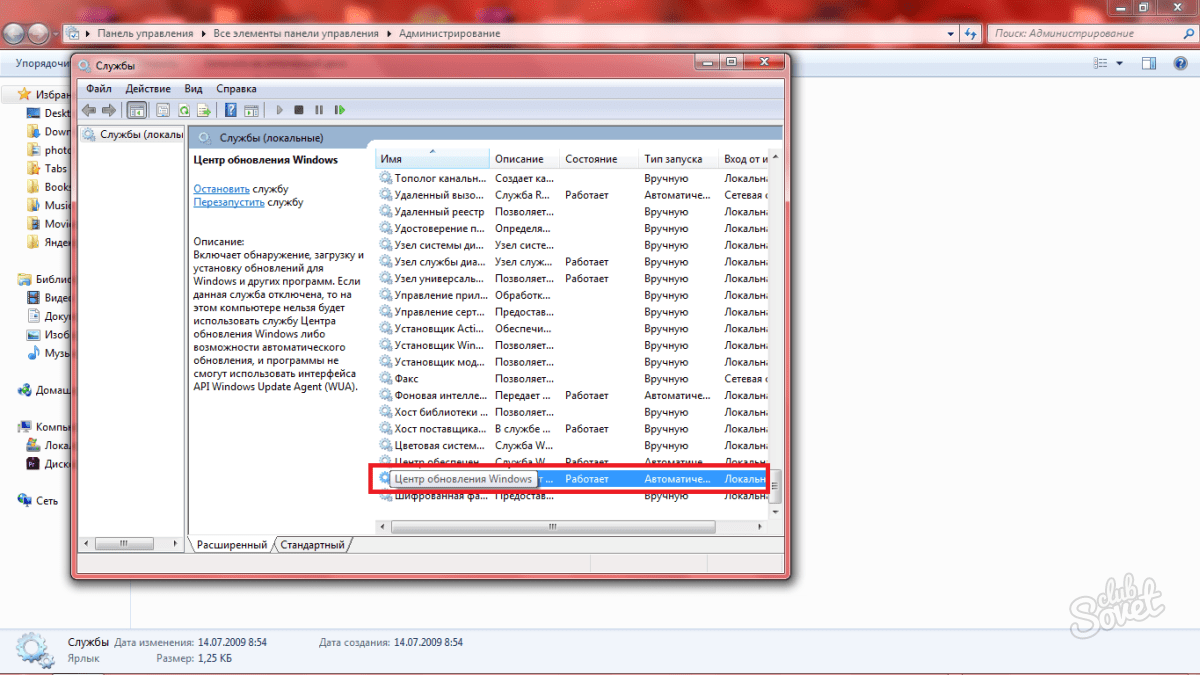1200x675 pixels.
Task: Click Все элементы панели управления breadcrumb
Action: pos(296,33)
